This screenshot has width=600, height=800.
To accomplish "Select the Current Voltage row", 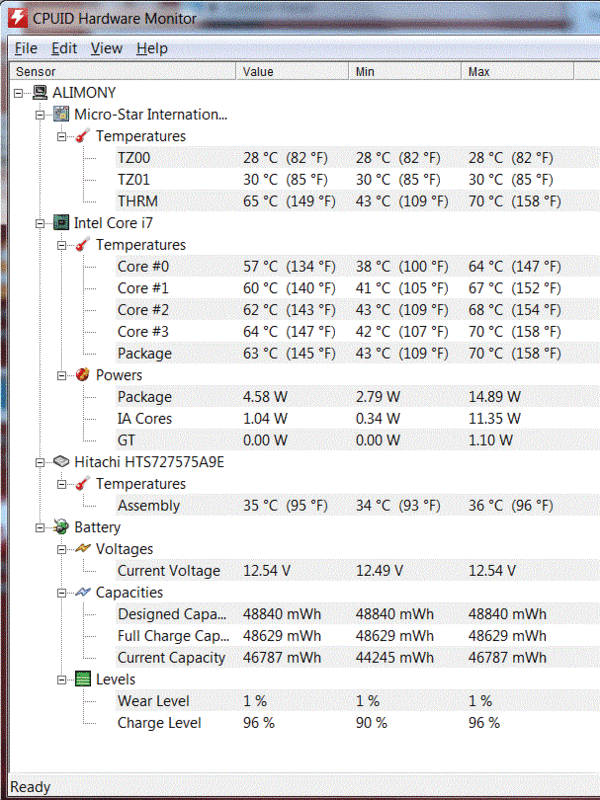I will coord(358,570).
